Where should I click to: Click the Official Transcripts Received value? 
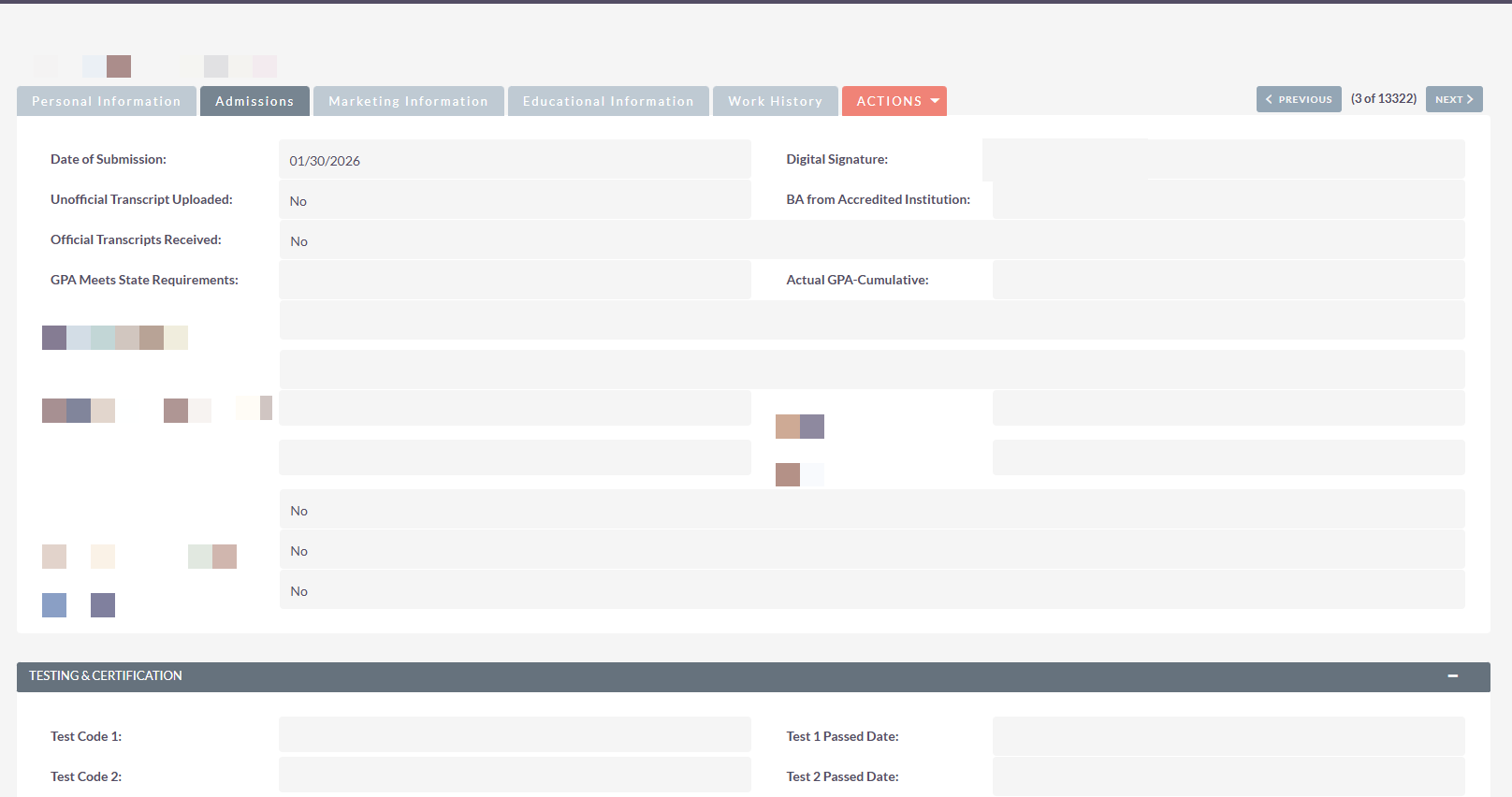(x=870, y=240)
